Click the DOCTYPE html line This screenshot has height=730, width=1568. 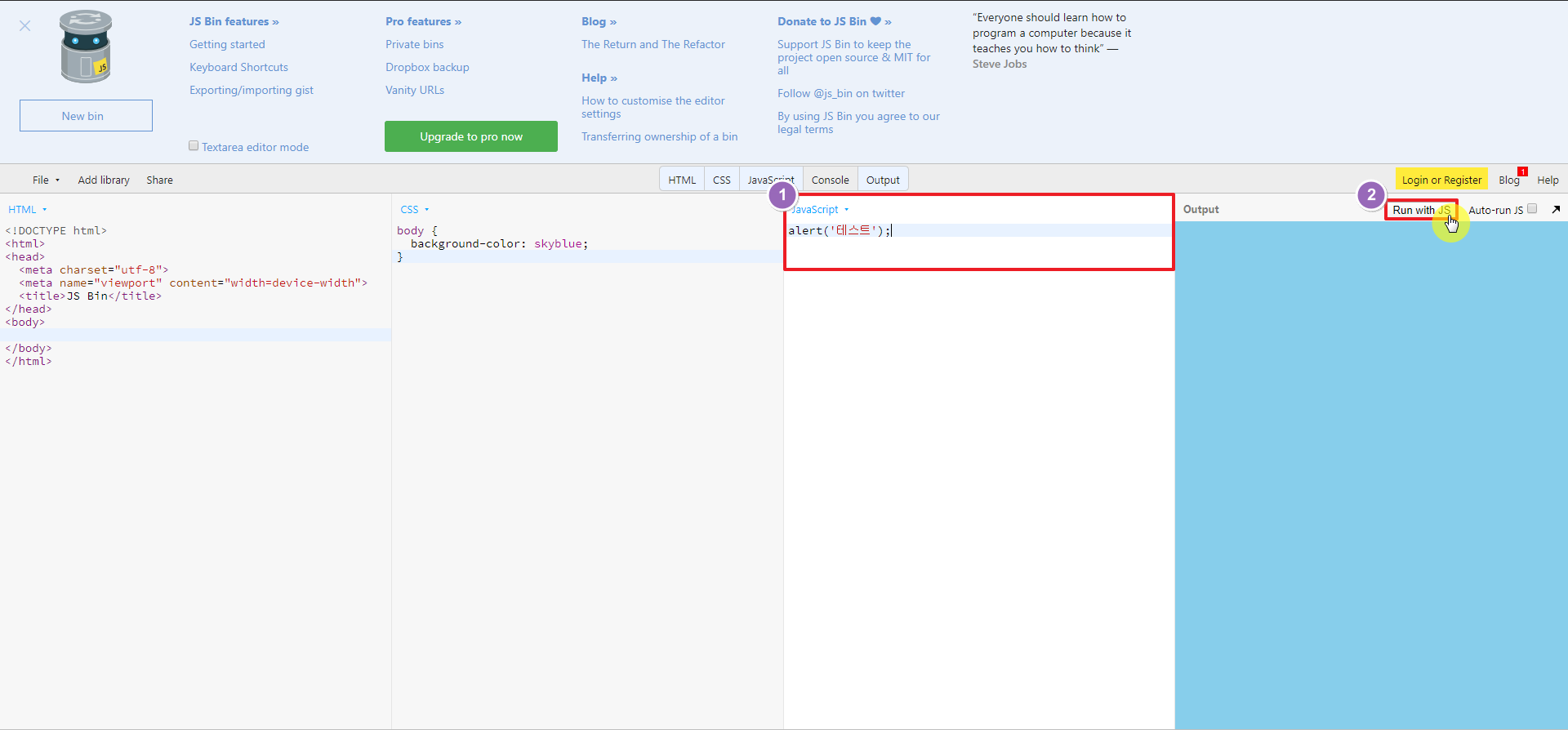[56, 230]
